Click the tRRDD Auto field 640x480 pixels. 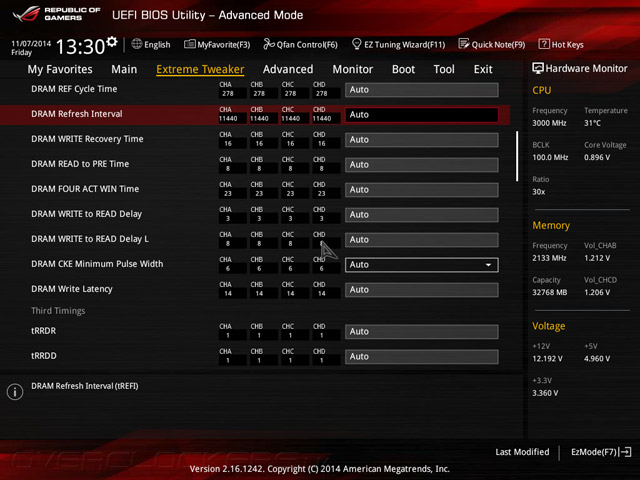coord(422,357)
